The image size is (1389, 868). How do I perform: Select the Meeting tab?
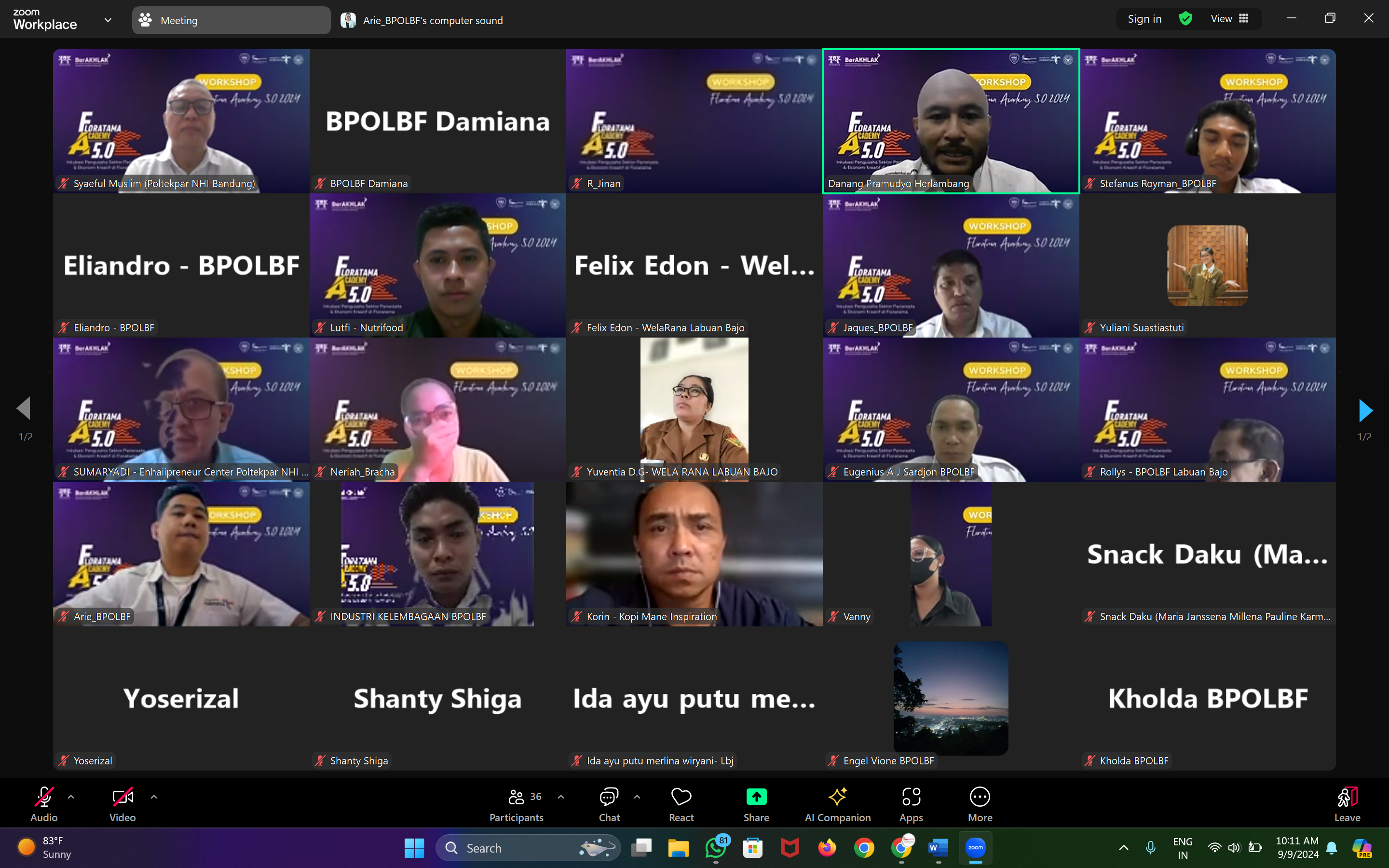pos(231,20)
